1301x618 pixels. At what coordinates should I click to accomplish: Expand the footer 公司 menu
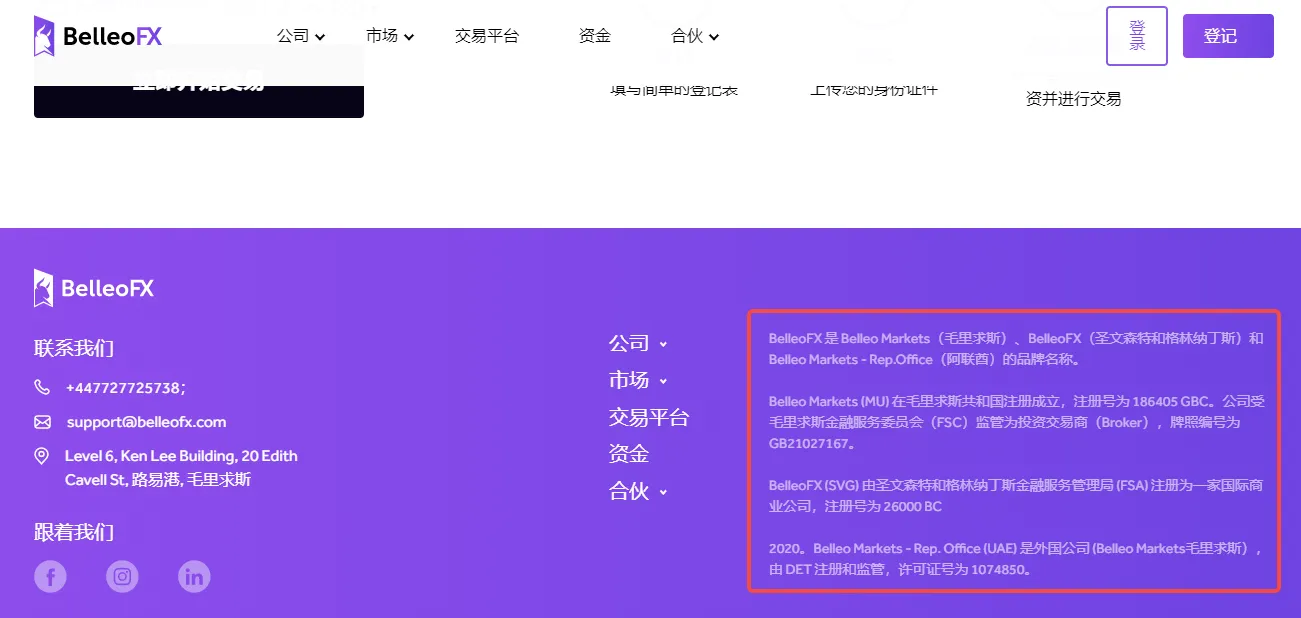638,343
